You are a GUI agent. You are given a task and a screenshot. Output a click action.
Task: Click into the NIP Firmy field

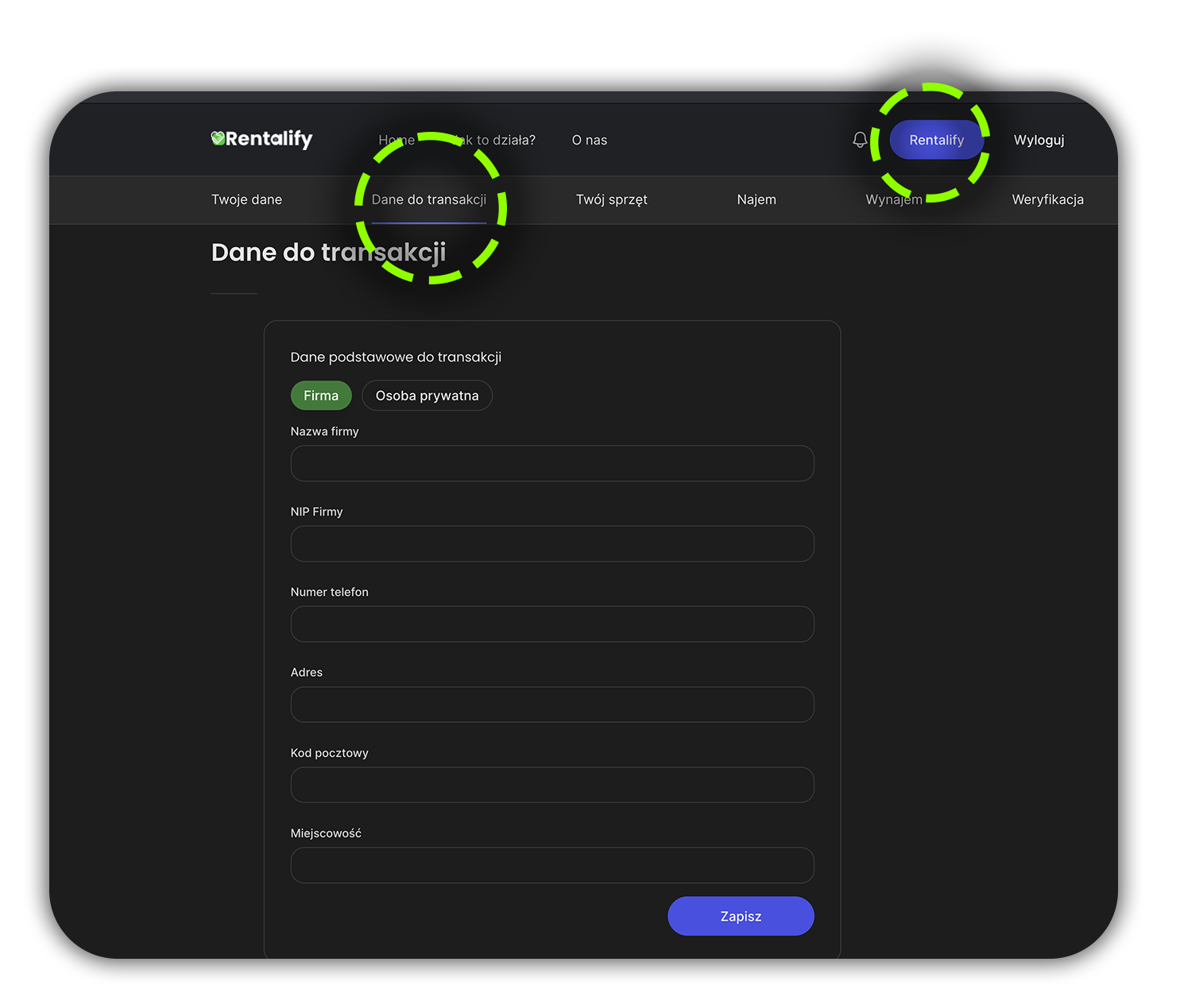coord(552,543)
